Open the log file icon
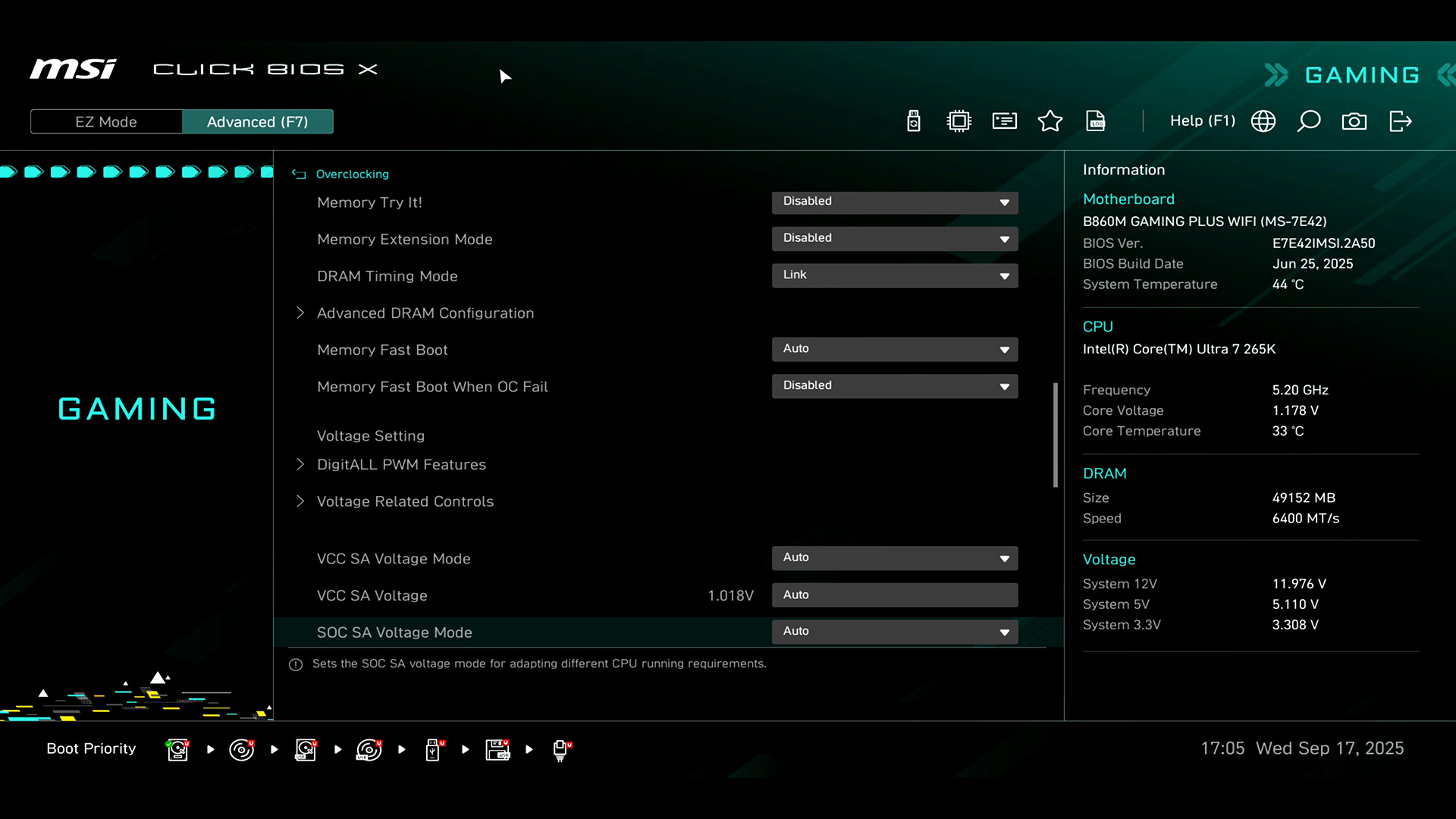 point(1095,121)
